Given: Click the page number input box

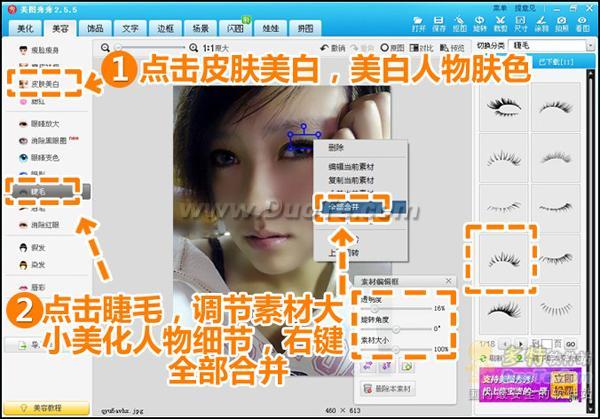Looking at the screenshot, I should [x=546, y=344].
